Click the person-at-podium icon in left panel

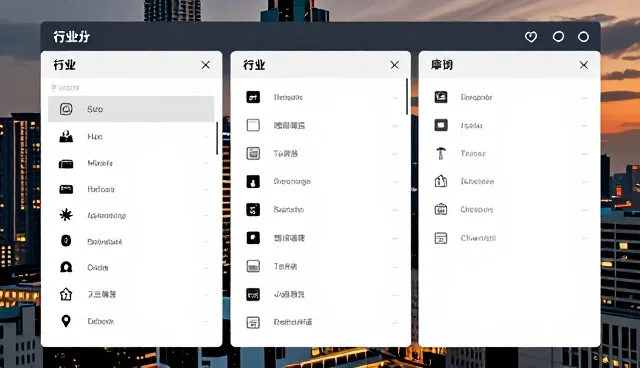pos(66,136)
